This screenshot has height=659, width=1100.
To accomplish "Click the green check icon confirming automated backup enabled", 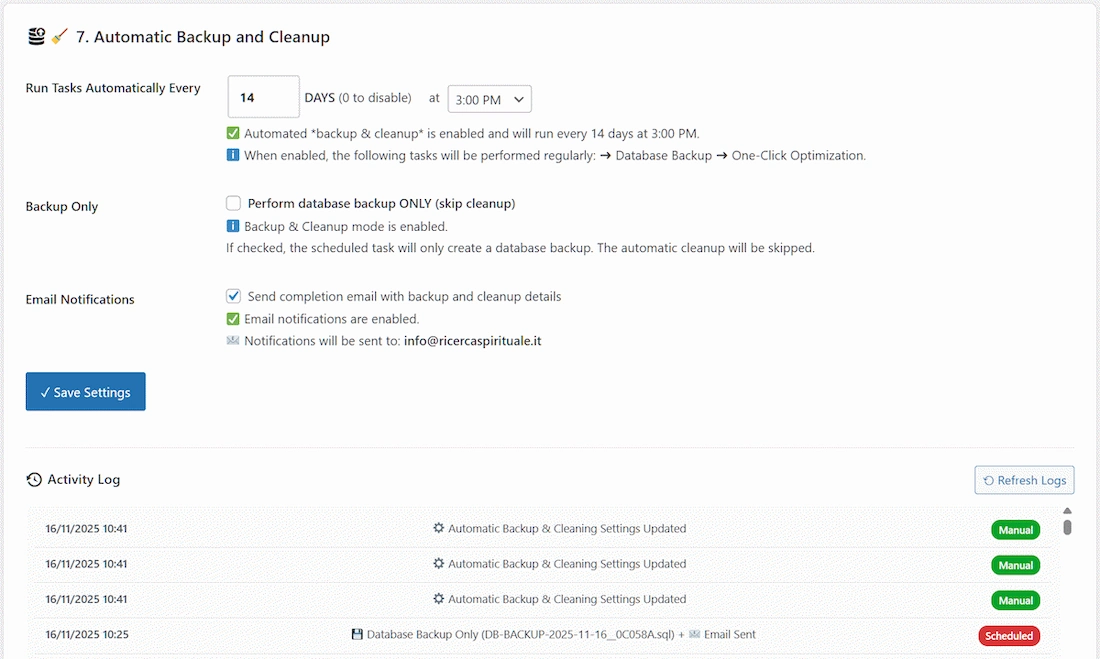I will tap(235, 133).
